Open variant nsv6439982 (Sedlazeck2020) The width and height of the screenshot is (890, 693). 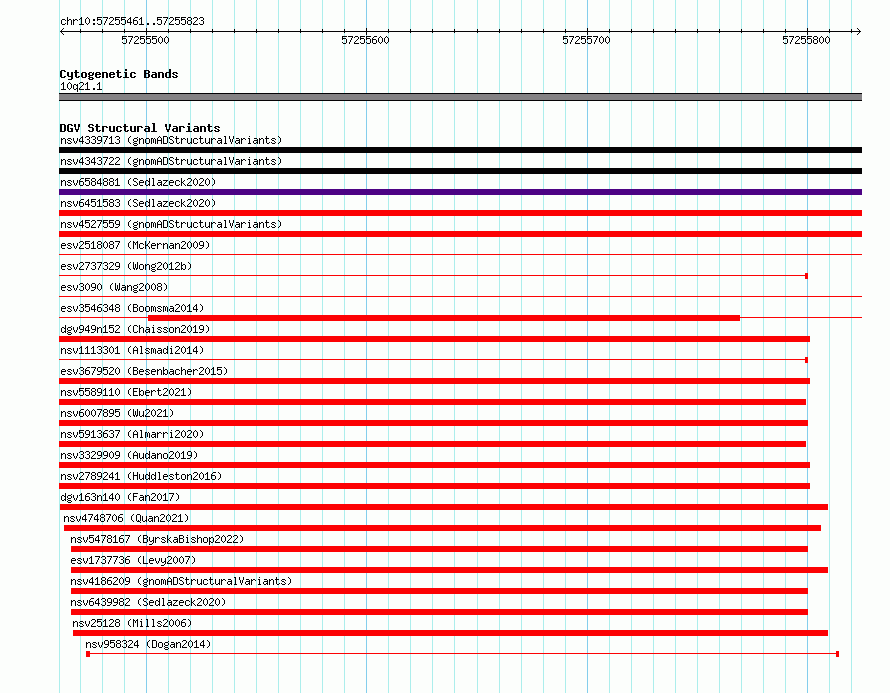tap(148, 602)
